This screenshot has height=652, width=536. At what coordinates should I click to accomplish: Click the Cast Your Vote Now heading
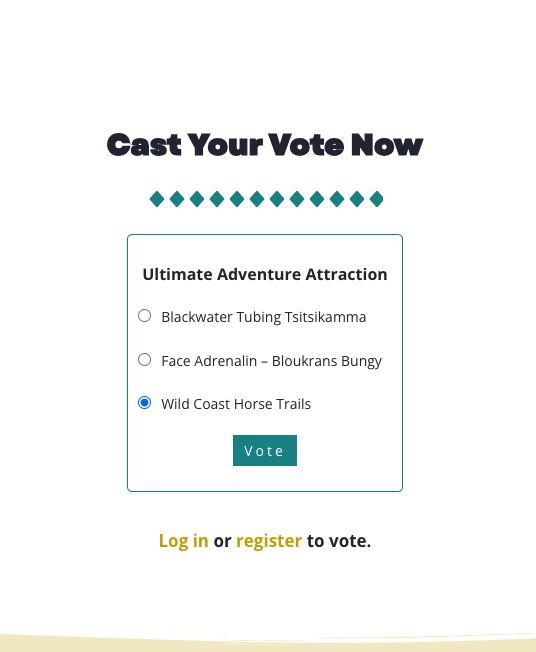265,145
